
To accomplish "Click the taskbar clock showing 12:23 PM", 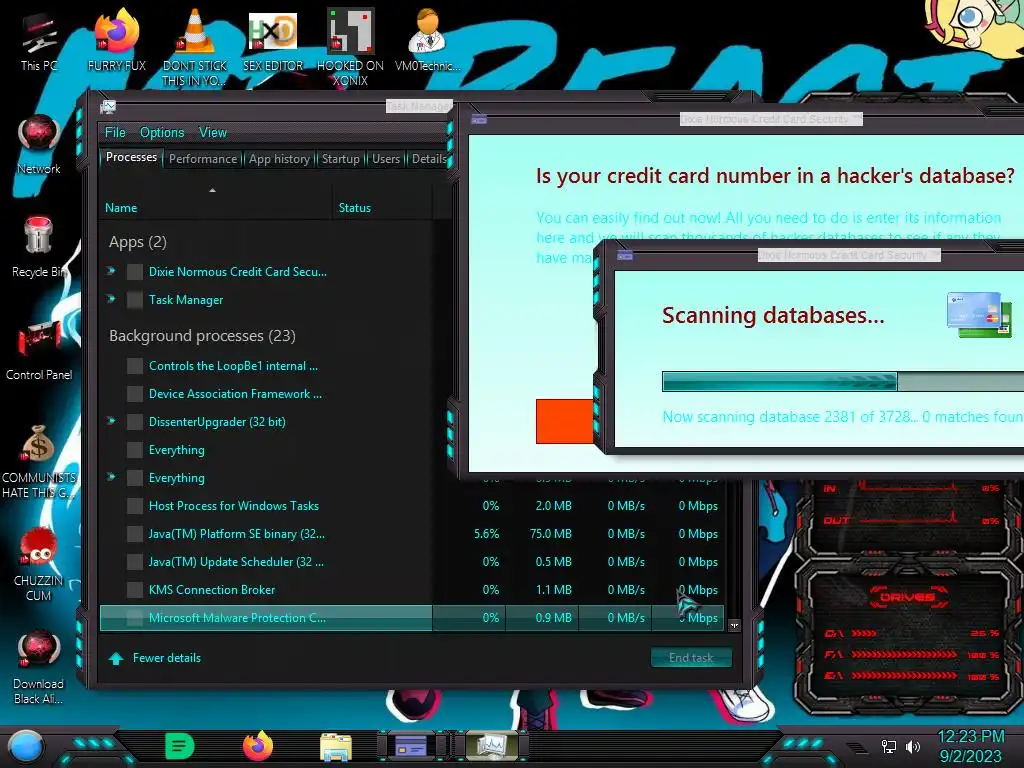I will [x=970, y=737].
